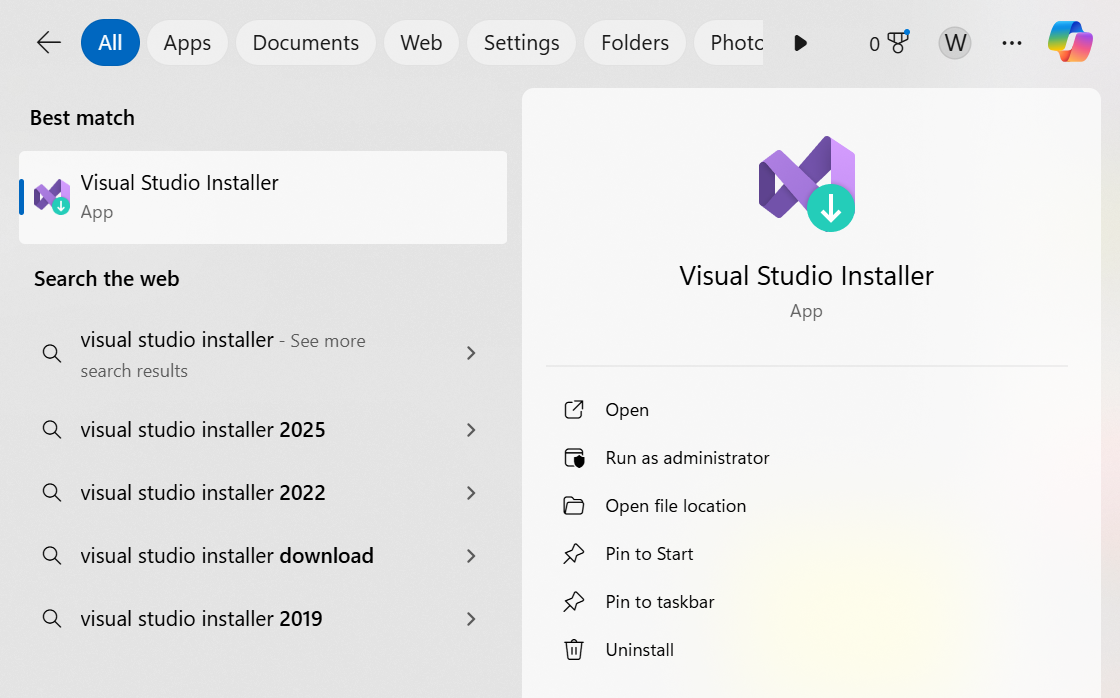Switch to the Web filter tab
This screenshot has width=1120, height=698.
421,43
